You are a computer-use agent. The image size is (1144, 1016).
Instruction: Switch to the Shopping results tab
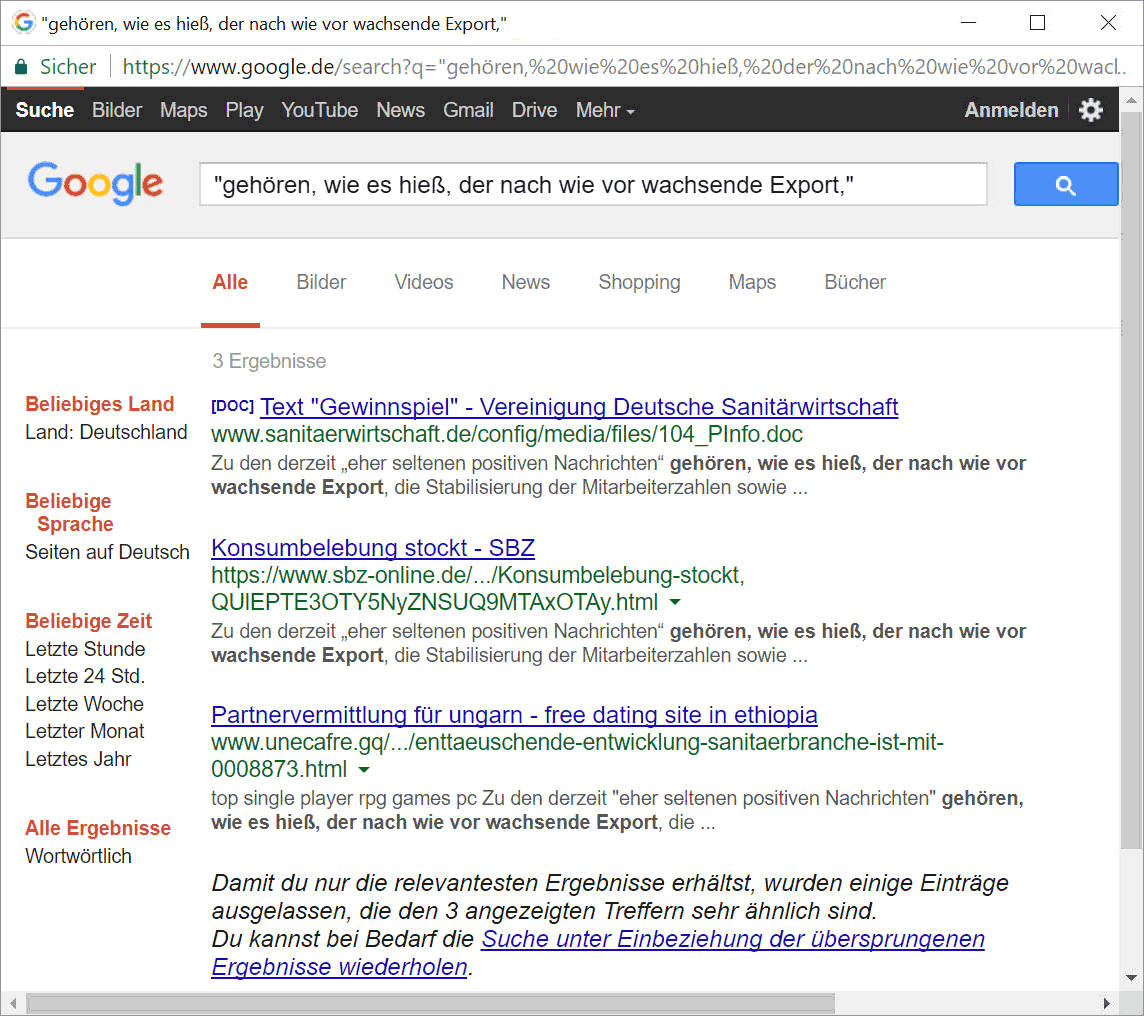tap(639, 282)
